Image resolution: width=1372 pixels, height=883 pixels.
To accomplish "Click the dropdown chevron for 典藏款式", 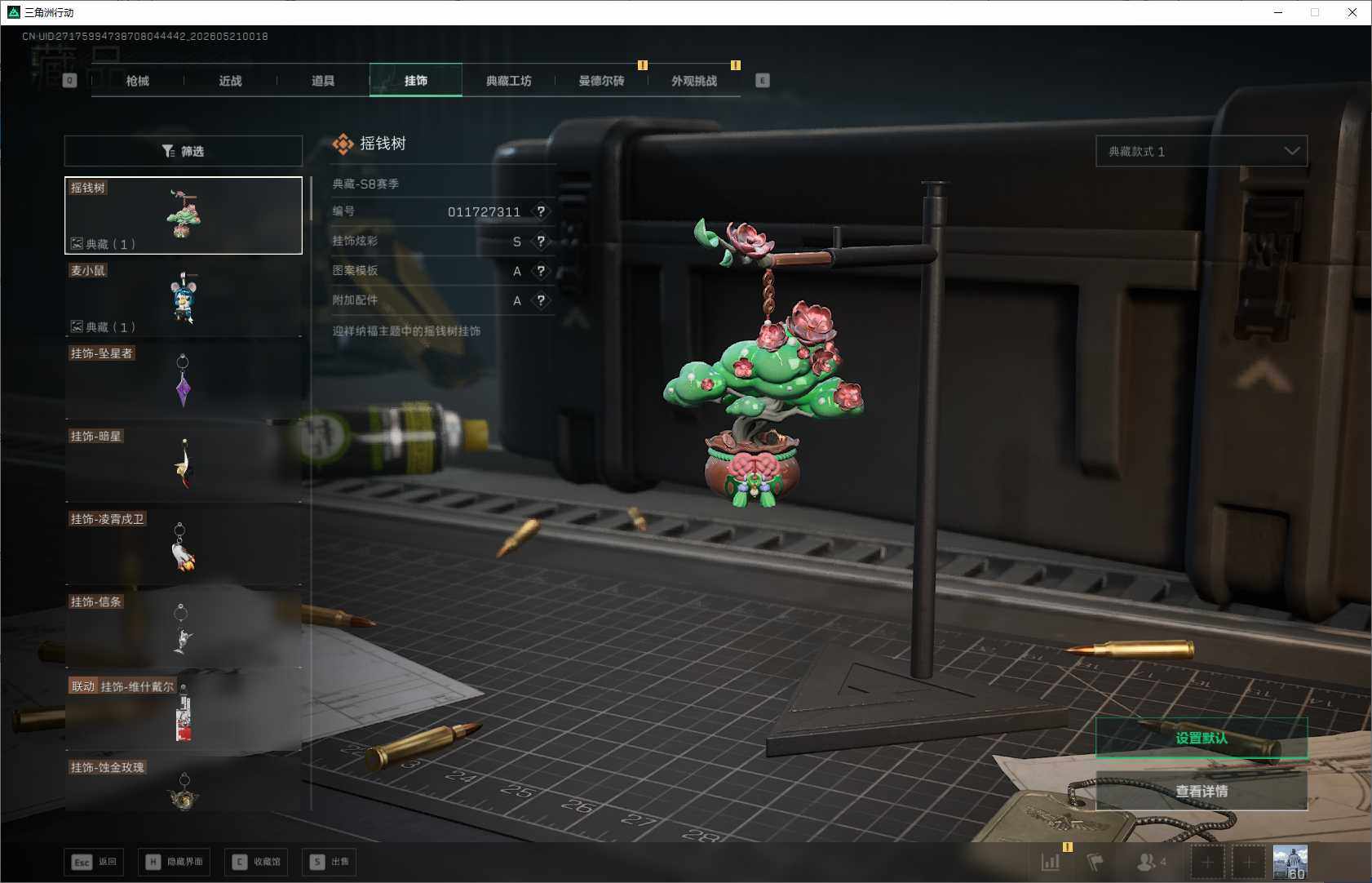I will pyautogui.click(x=1292, y=151).
